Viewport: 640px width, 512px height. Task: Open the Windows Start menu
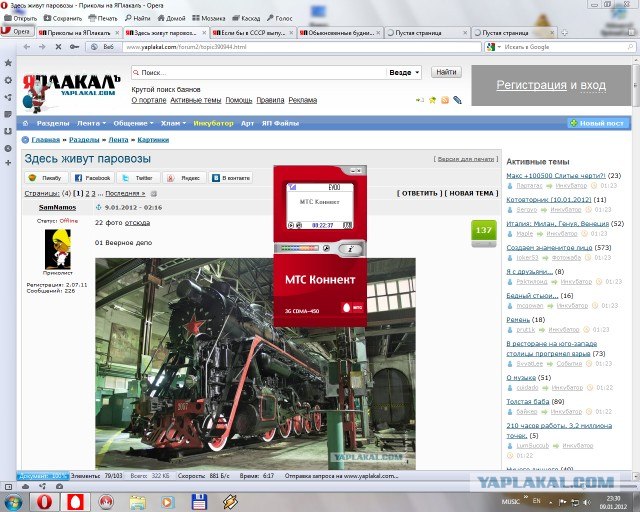(x=14, y=500)
